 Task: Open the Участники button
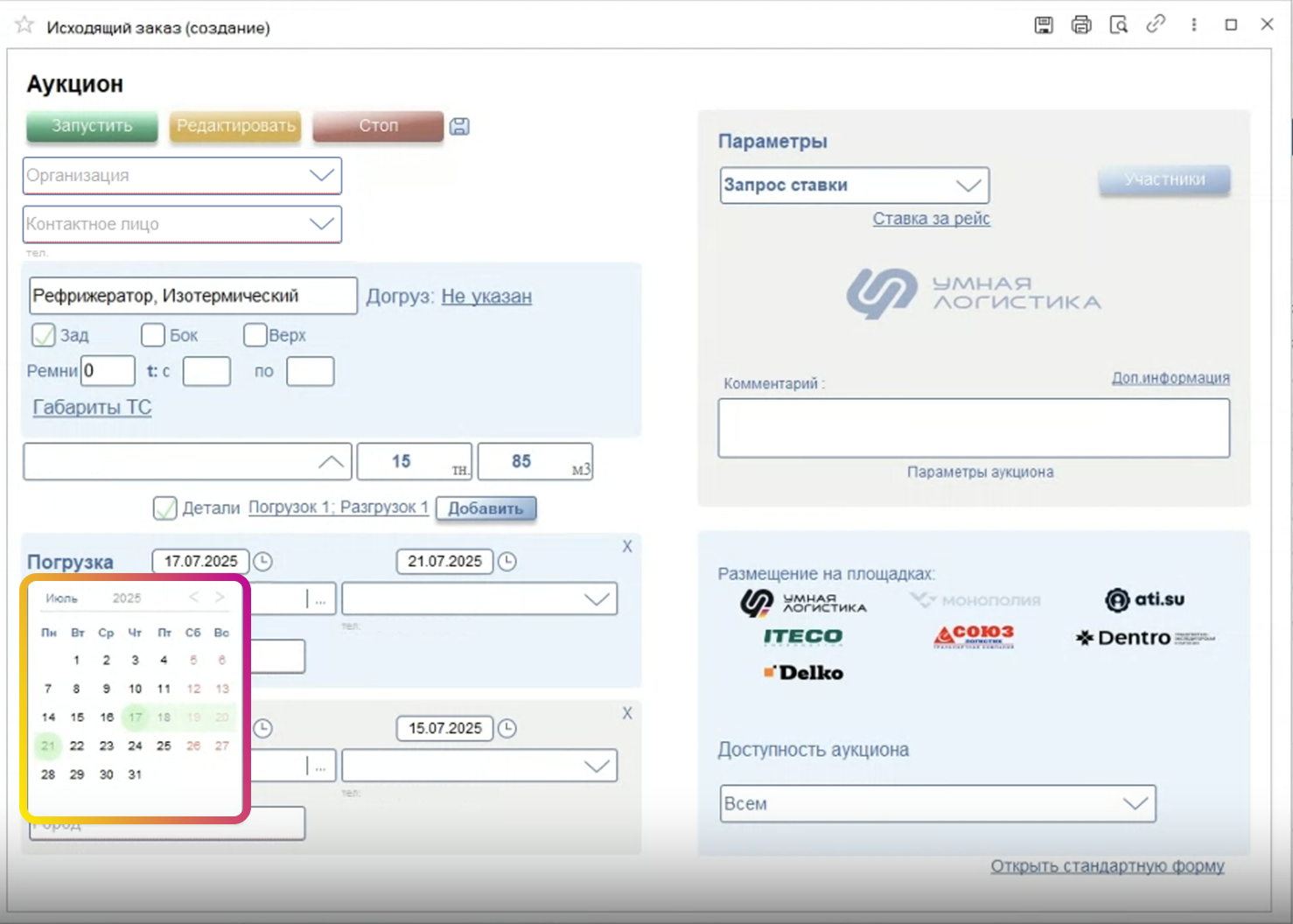1164,179
